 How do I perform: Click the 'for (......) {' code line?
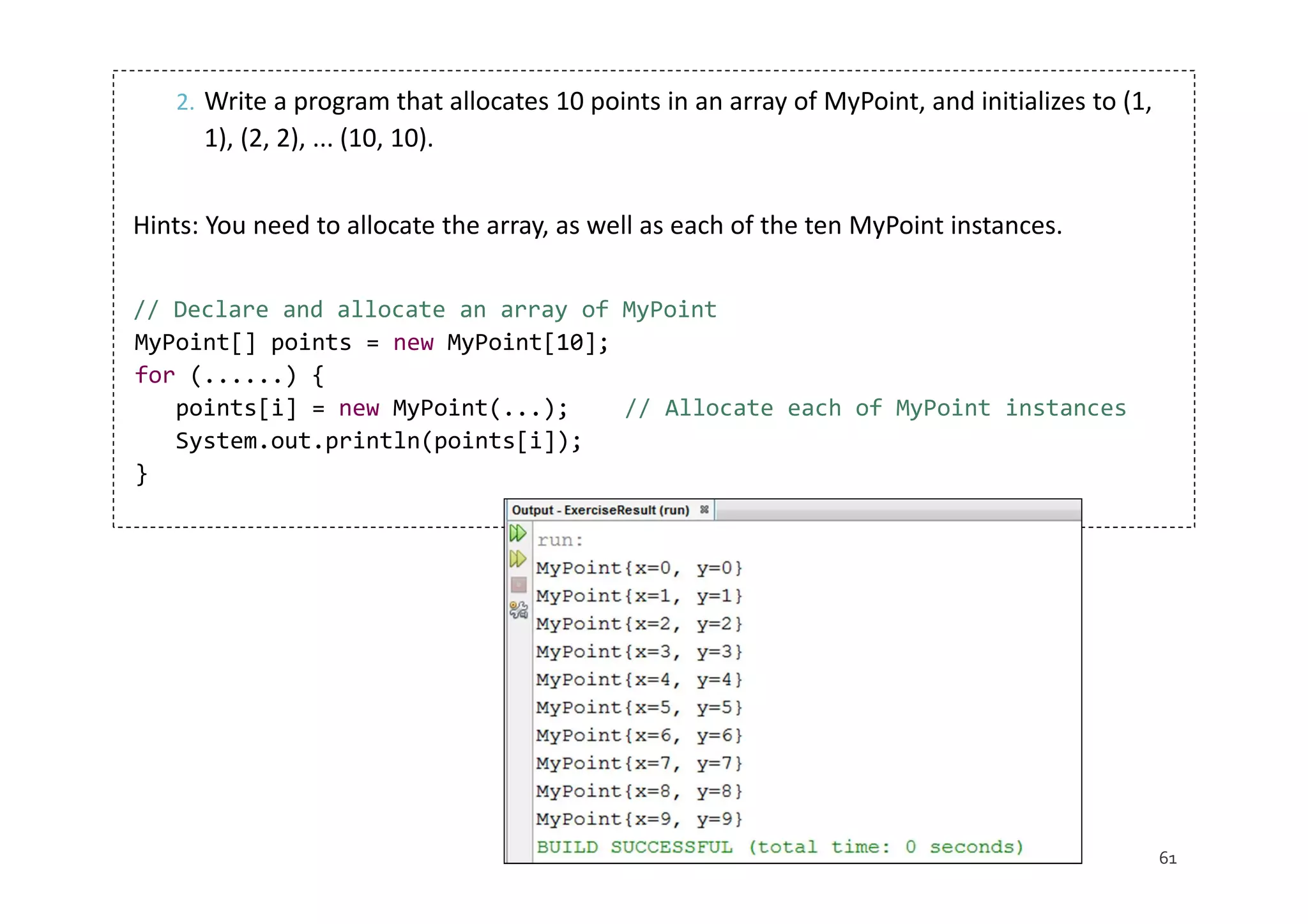coord(229,375)
